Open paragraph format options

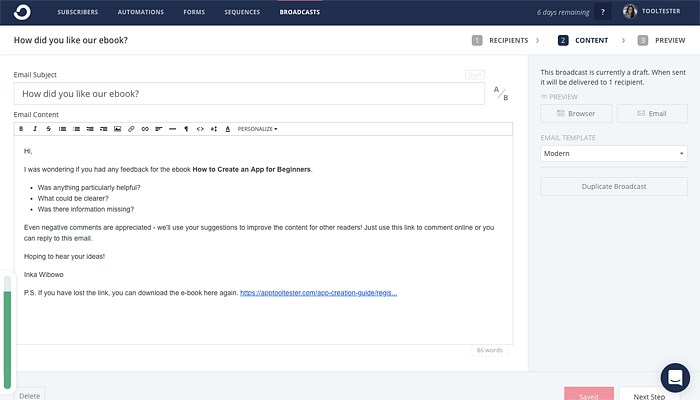(186, 129)
